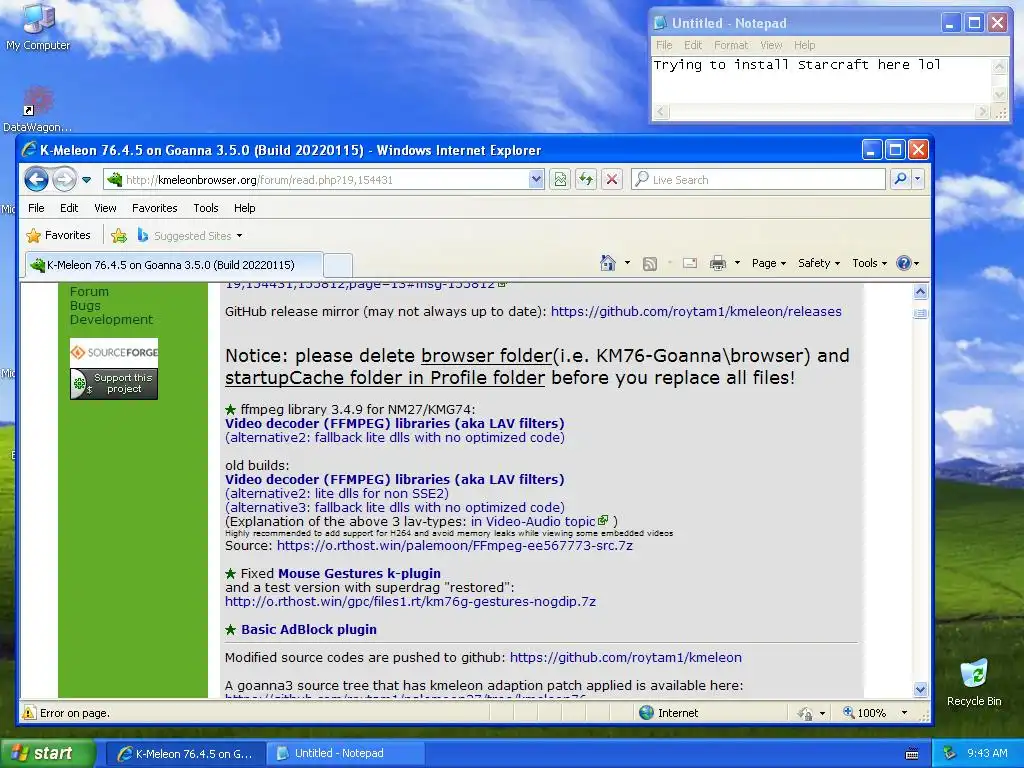Click the Internet security zone status

tap(669, 712)
